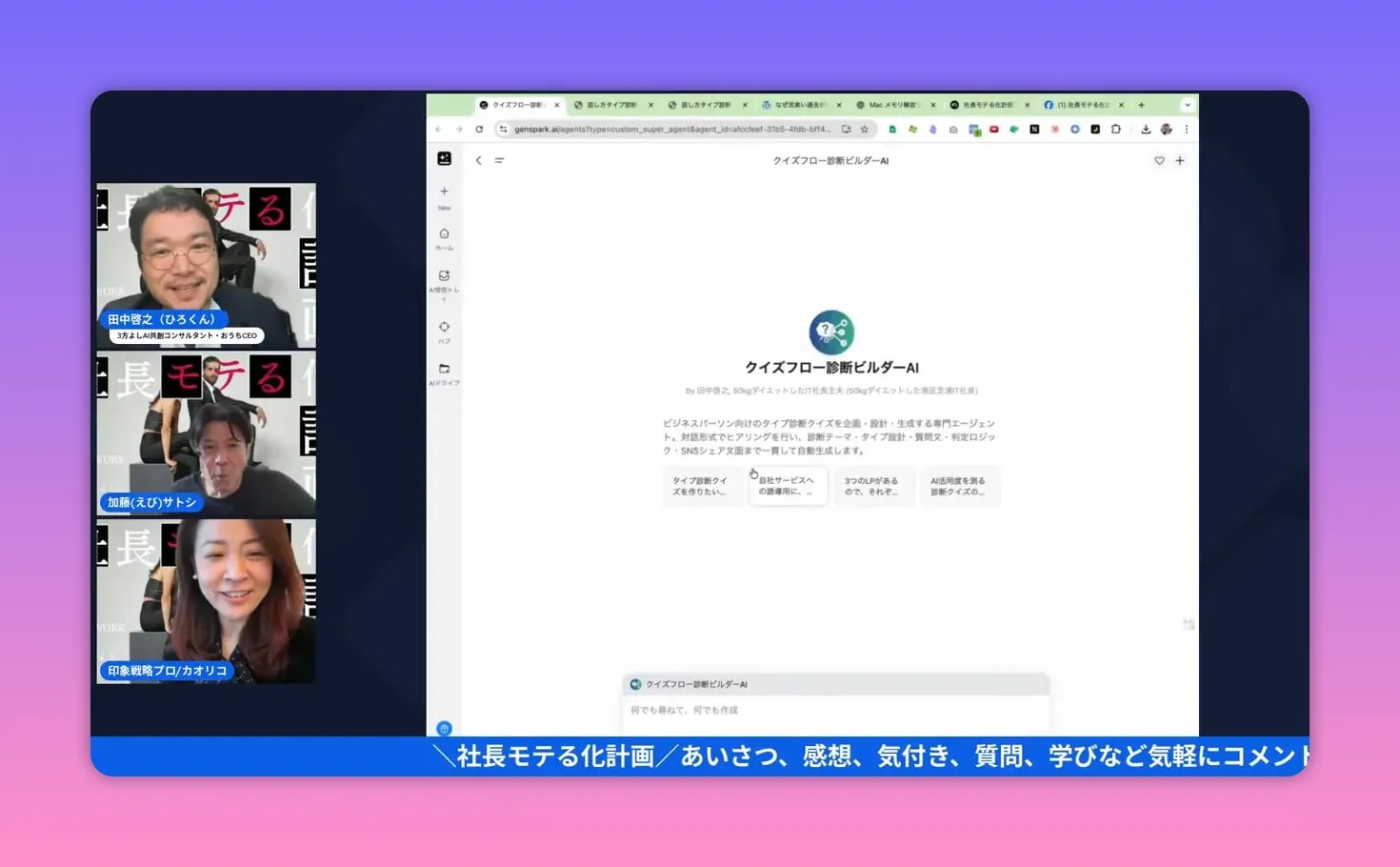The height and width of the screenshot is (867, 1400).
Task: Start a new session with the sidebar New icon
Action: click(444, 192)
